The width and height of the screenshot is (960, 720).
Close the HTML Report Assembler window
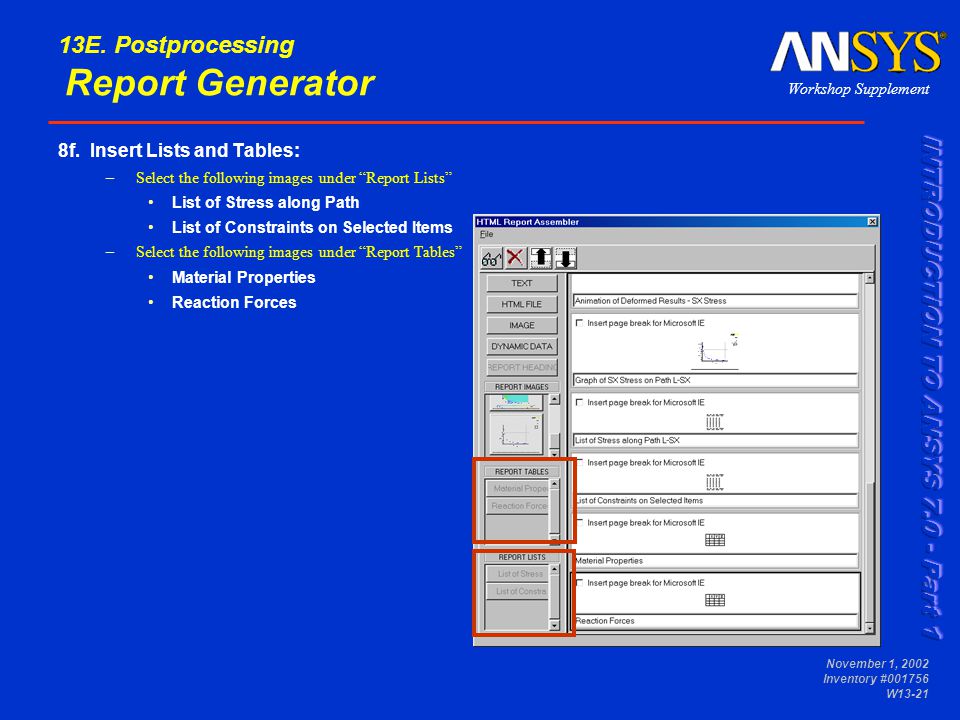[x=872, y=222]
